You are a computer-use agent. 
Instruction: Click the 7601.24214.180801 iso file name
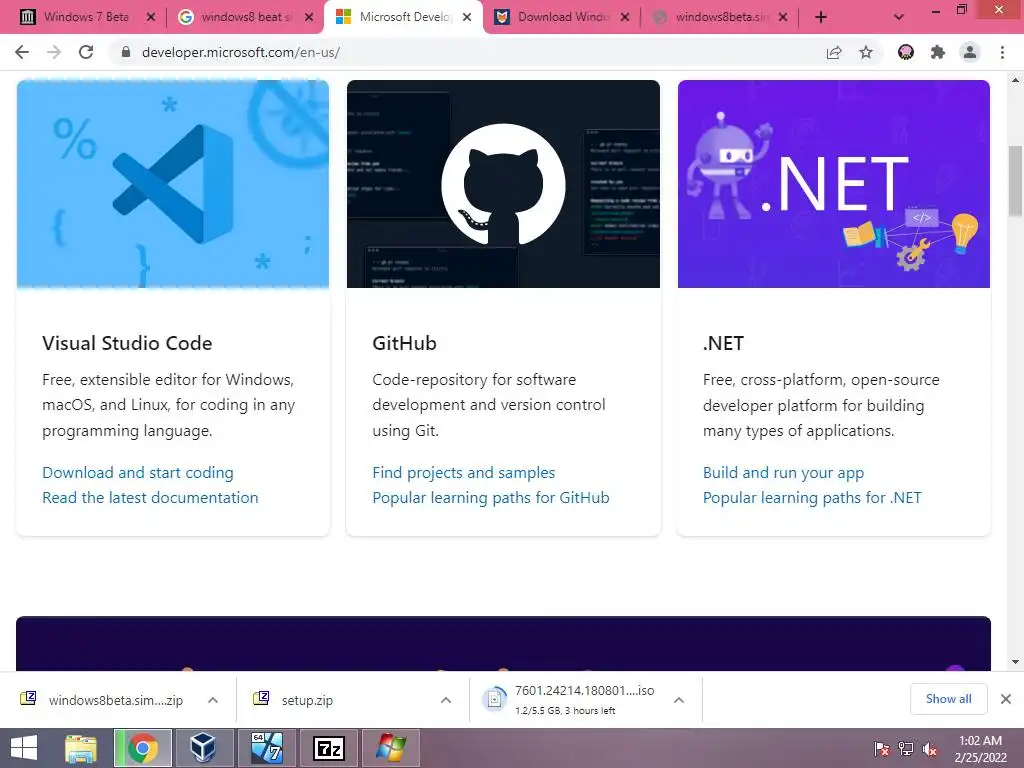584,690
